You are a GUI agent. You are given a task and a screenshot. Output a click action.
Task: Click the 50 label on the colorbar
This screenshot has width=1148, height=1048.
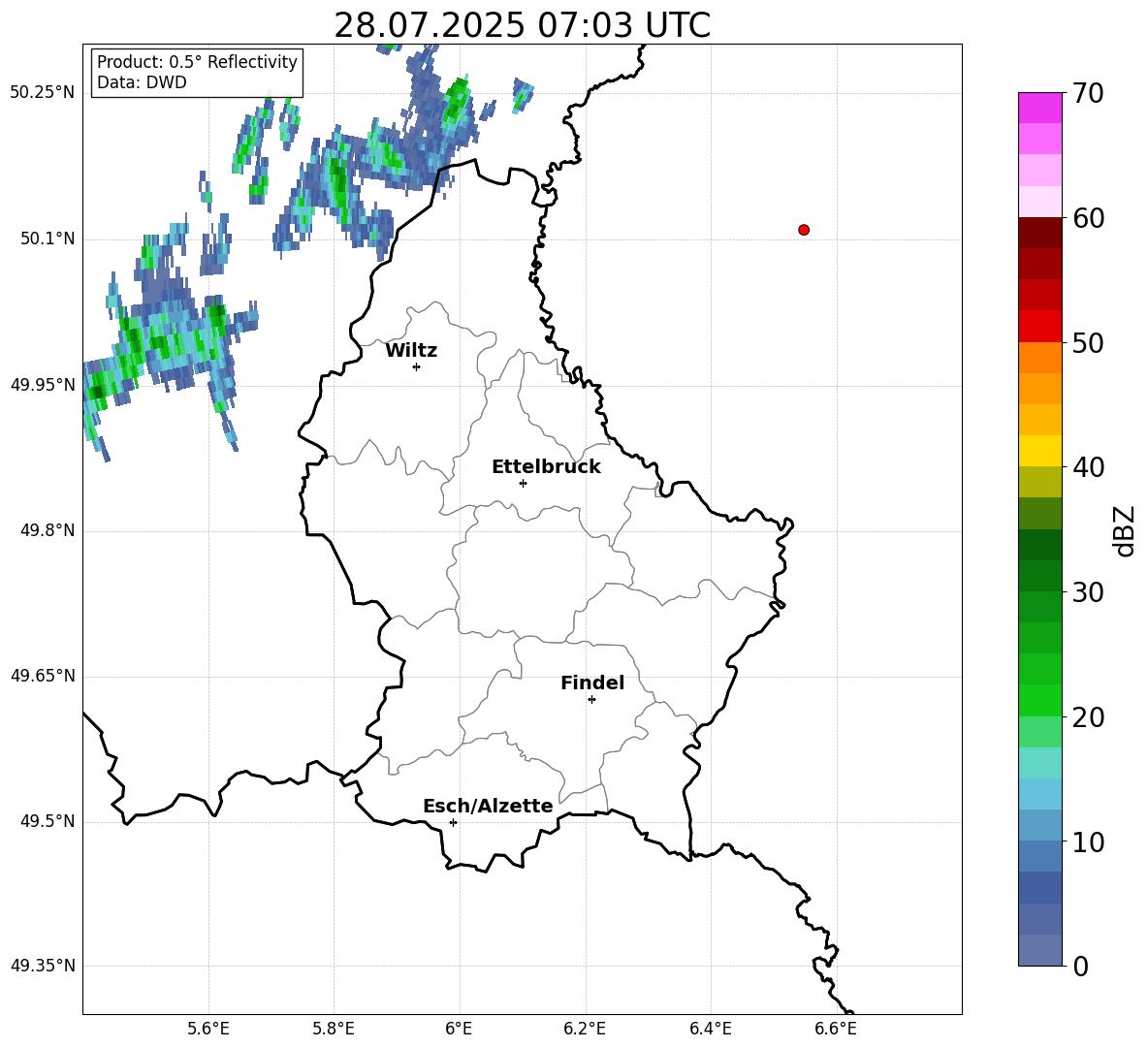[1088, 343]
